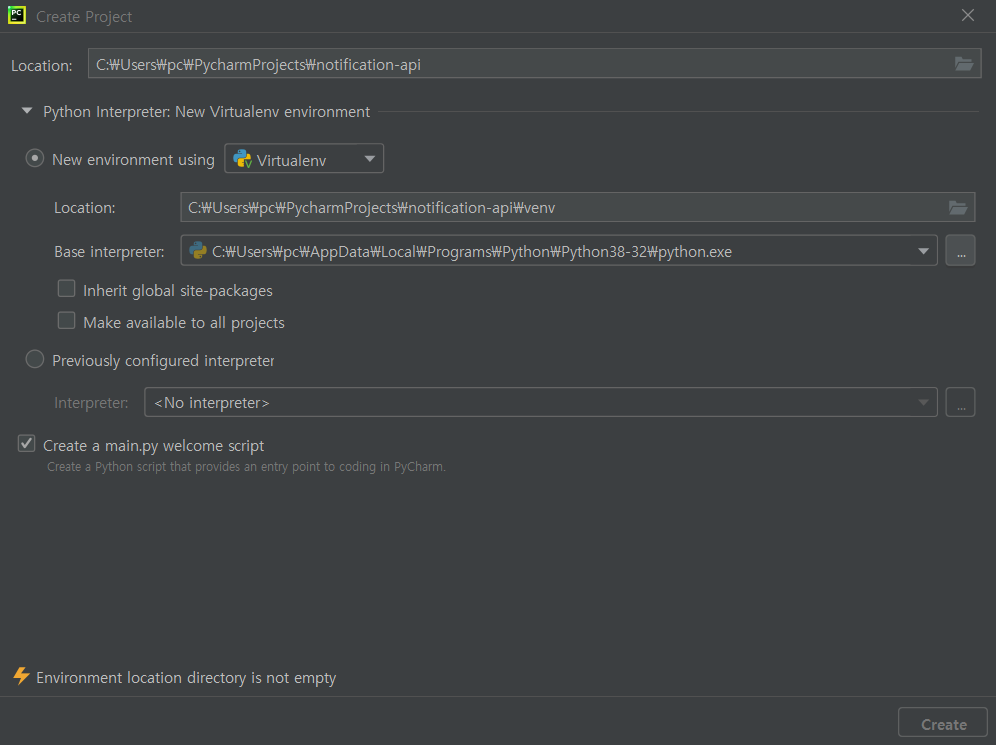Open the Virtualenv environment type dropdown arrow
Screen dimensions: 996x745
click(370, 159)
